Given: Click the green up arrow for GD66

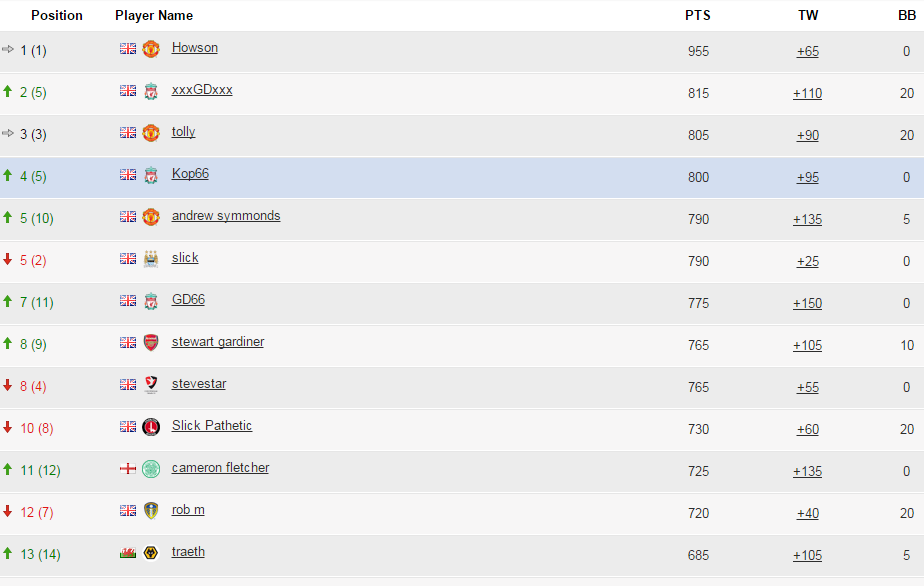Looking at the screenshot, I should click(8, 301).
